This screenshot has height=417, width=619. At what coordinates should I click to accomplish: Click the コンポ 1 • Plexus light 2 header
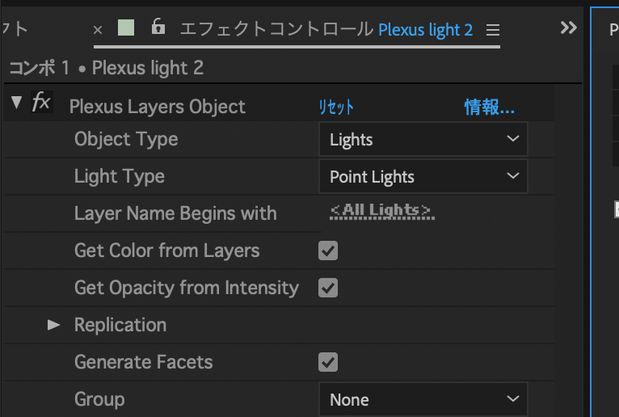coord(107,68)
